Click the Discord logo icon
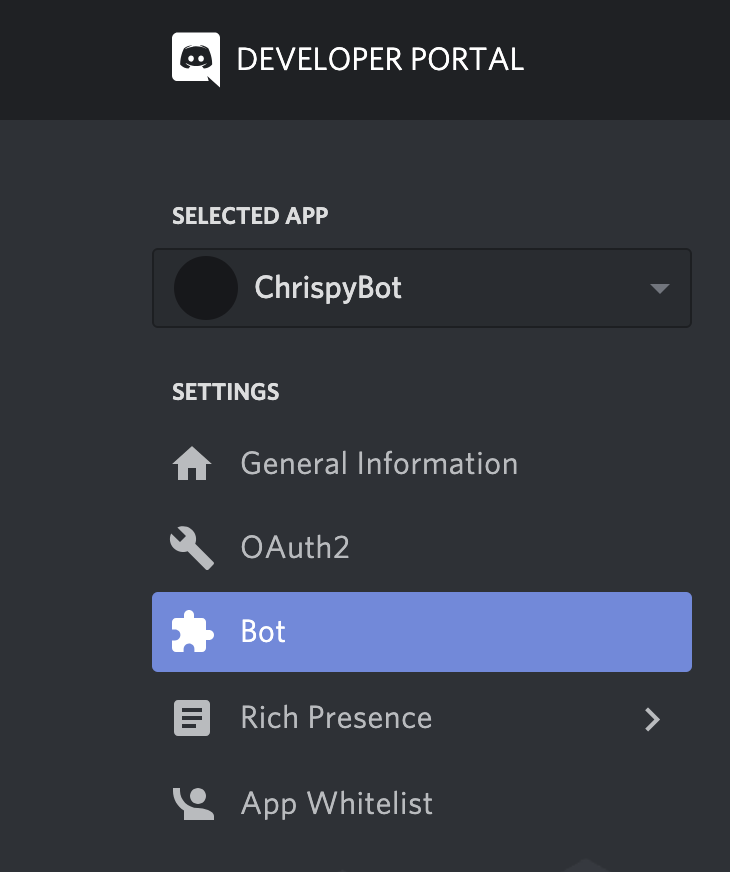 point(197,59)
